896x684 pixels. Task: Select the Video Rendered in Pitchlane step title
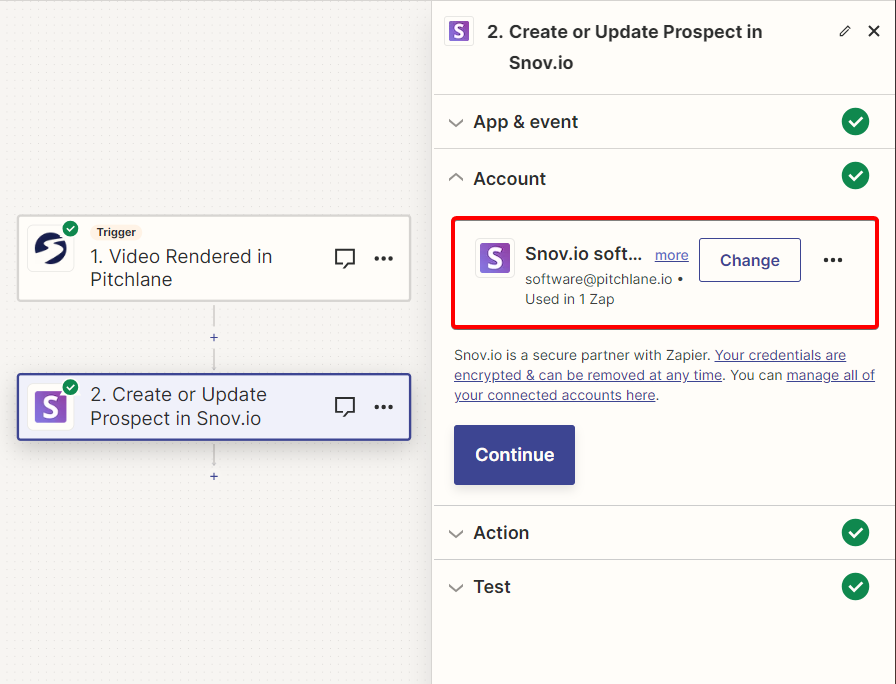click(181, 268)
